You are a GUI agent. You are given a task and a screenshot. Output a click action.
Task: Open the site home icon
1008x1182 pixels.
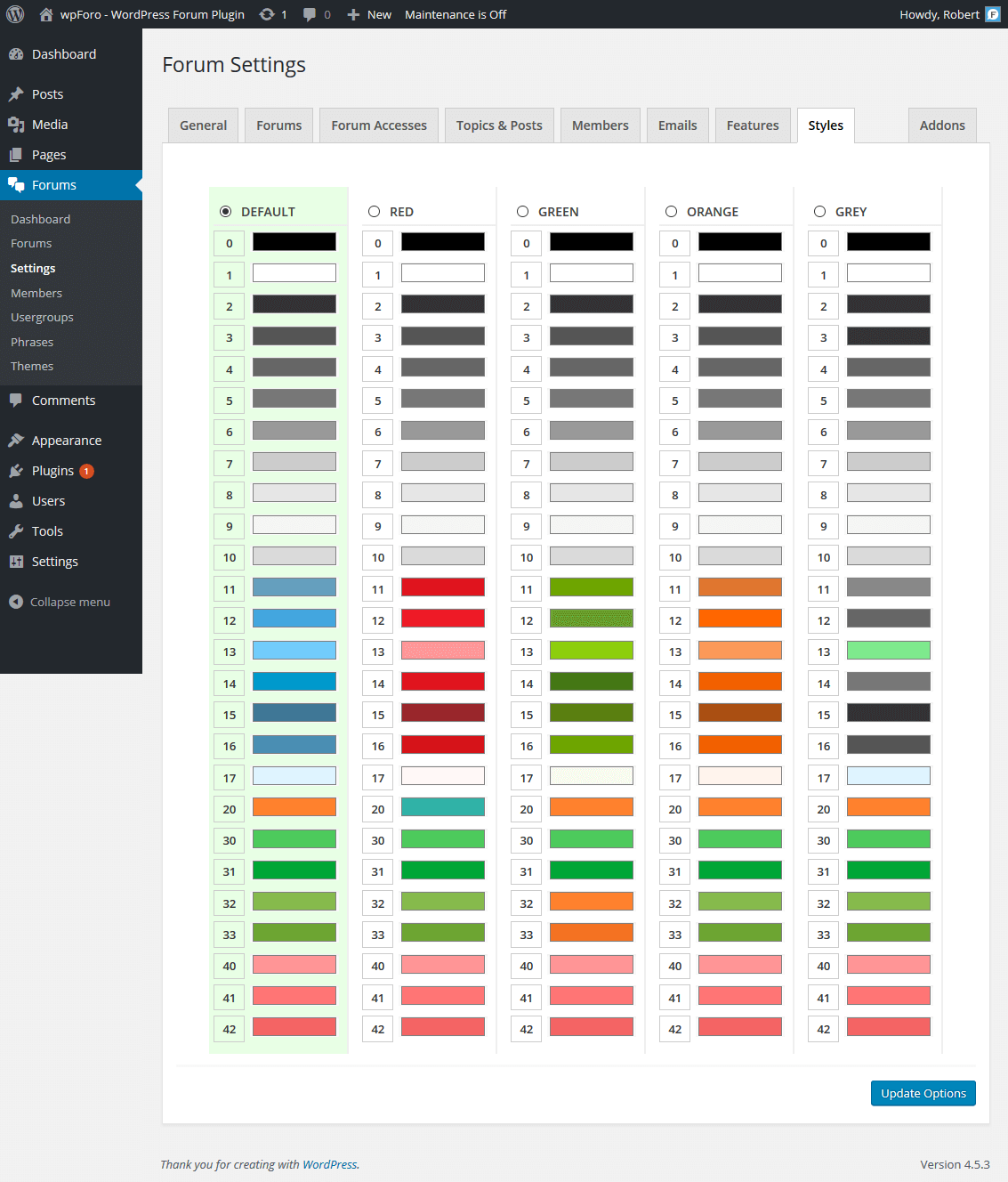46,14
